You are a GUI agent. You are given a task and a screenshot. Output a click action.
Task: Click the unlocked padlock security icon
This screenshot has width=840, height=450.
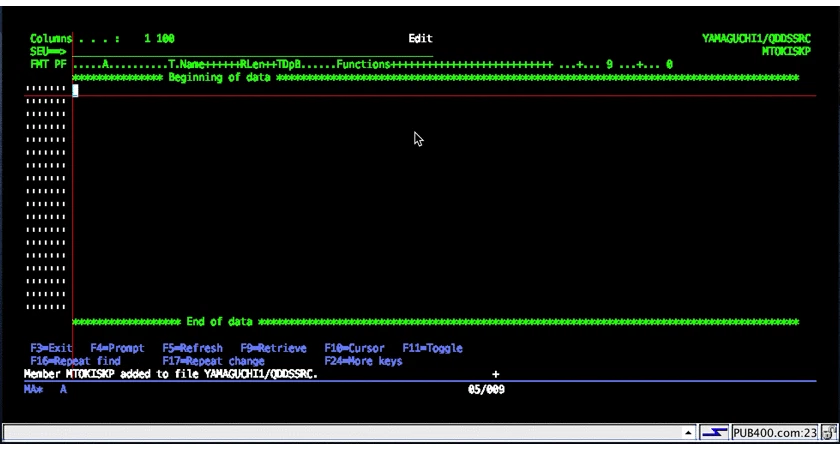click(829, 432)
